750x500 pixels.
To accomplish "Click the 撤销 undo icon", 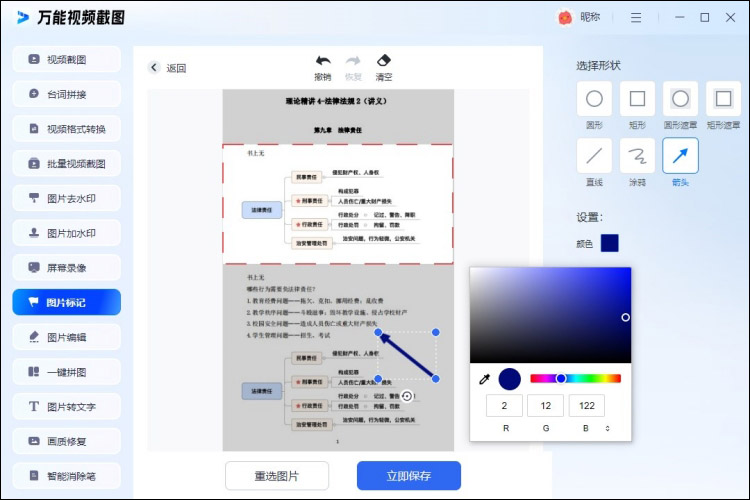I will click(323, 61).
